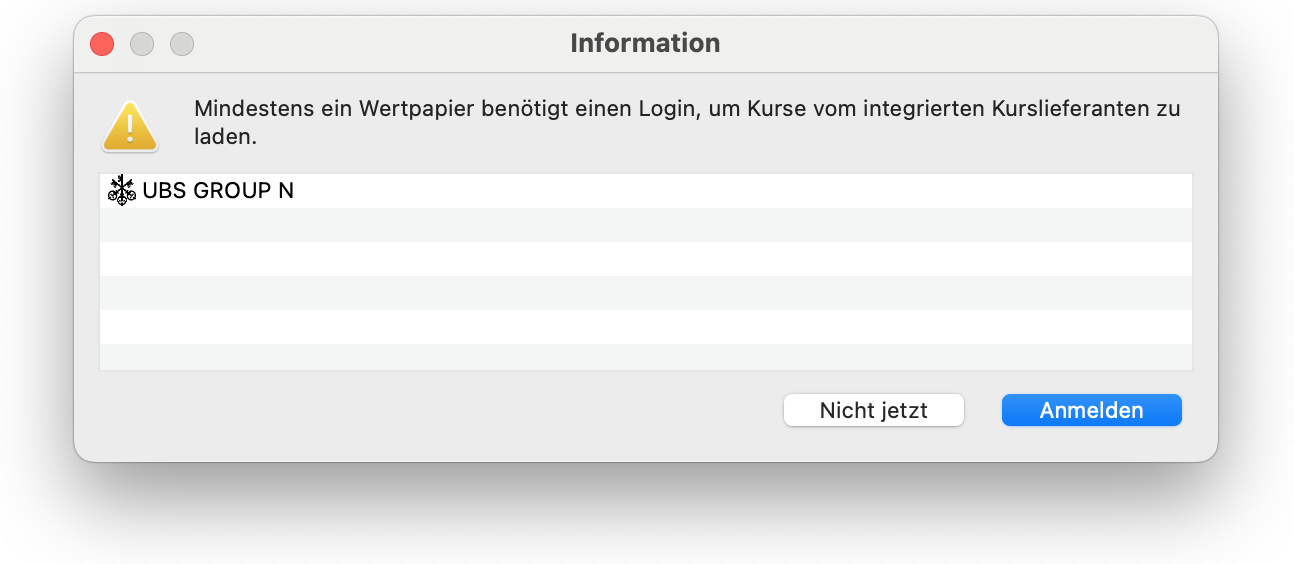Select the empty second row in list
Image resolution: width=1294 pixels, height=564 pixels.
[645, 225]
